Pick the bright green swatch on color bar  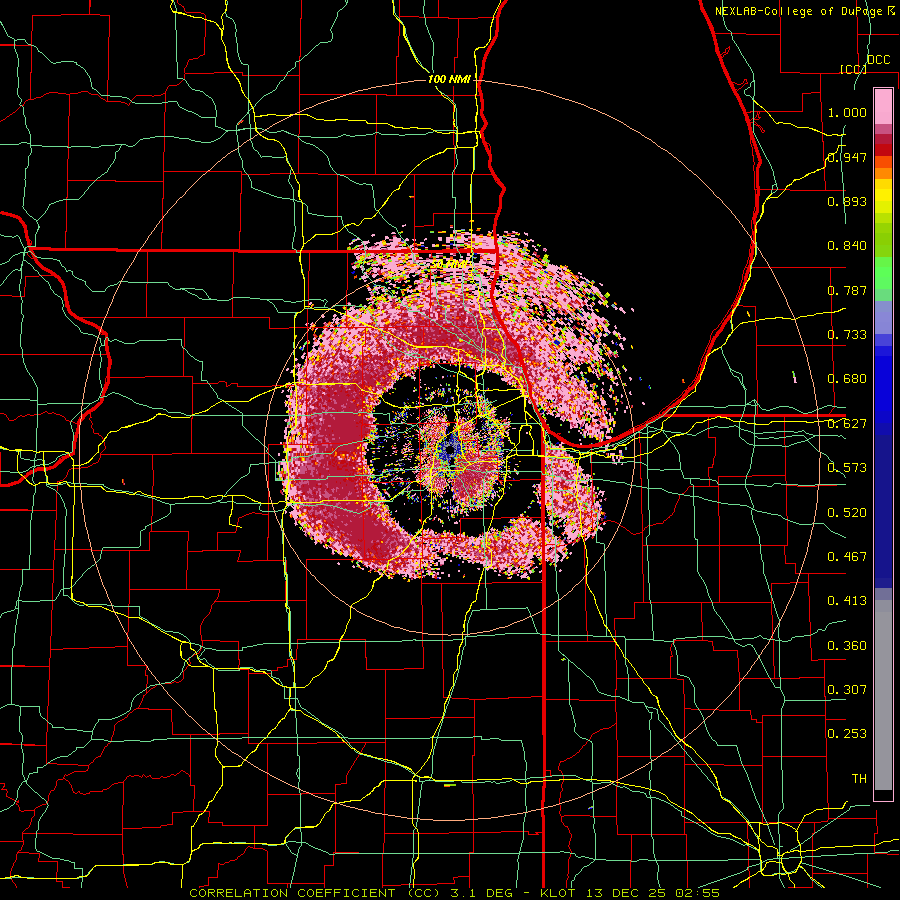pyautogui.click(x=883, y=273)
